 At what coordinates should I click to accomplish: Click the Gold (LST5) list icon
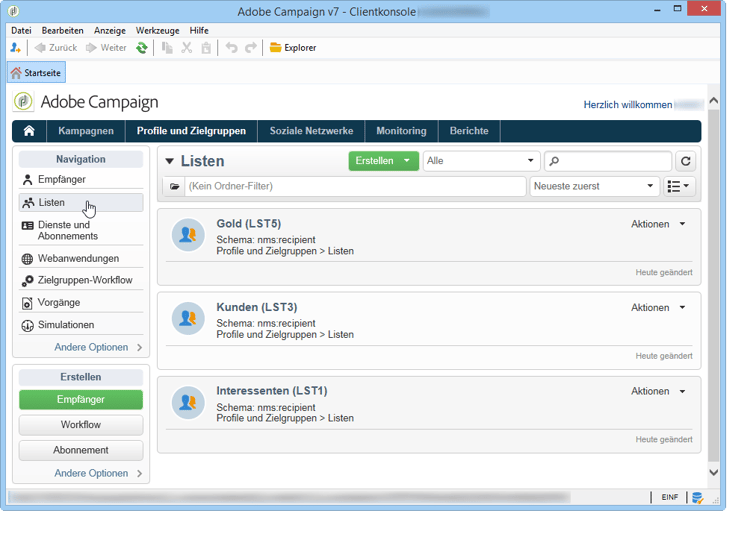188,235
